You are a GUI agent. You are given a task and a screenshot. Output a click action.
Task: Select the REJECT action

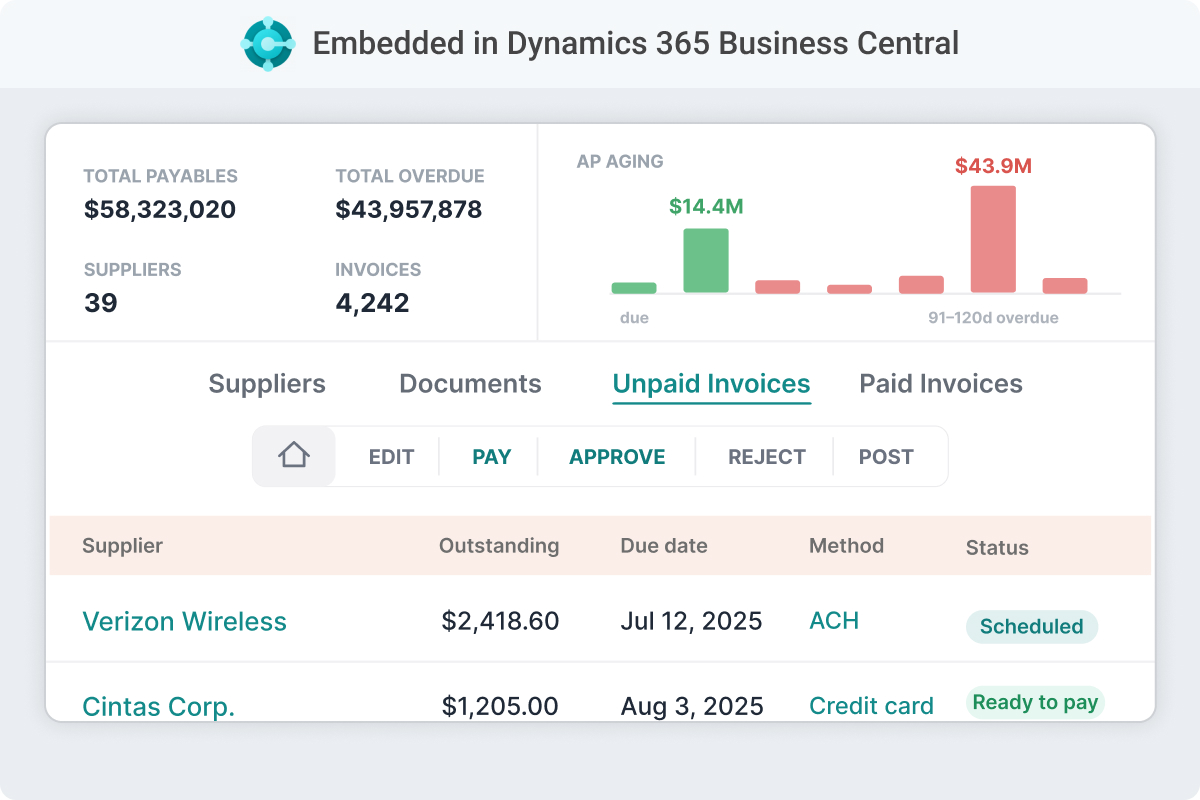click(x=767, y=457)
